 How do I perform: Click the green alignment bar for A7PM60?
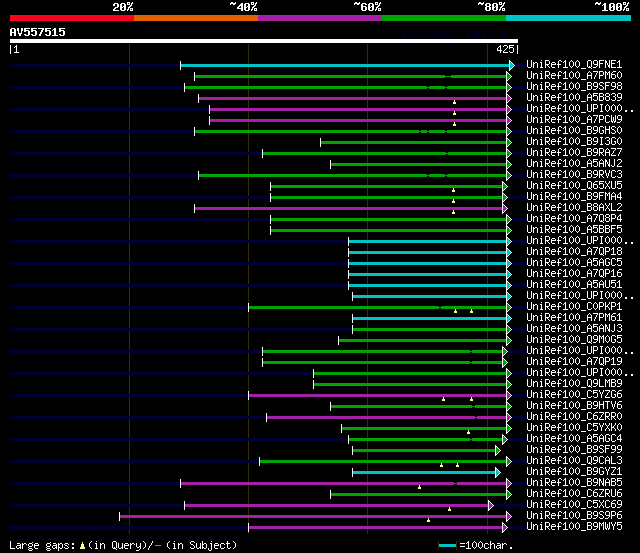point(350,76)
